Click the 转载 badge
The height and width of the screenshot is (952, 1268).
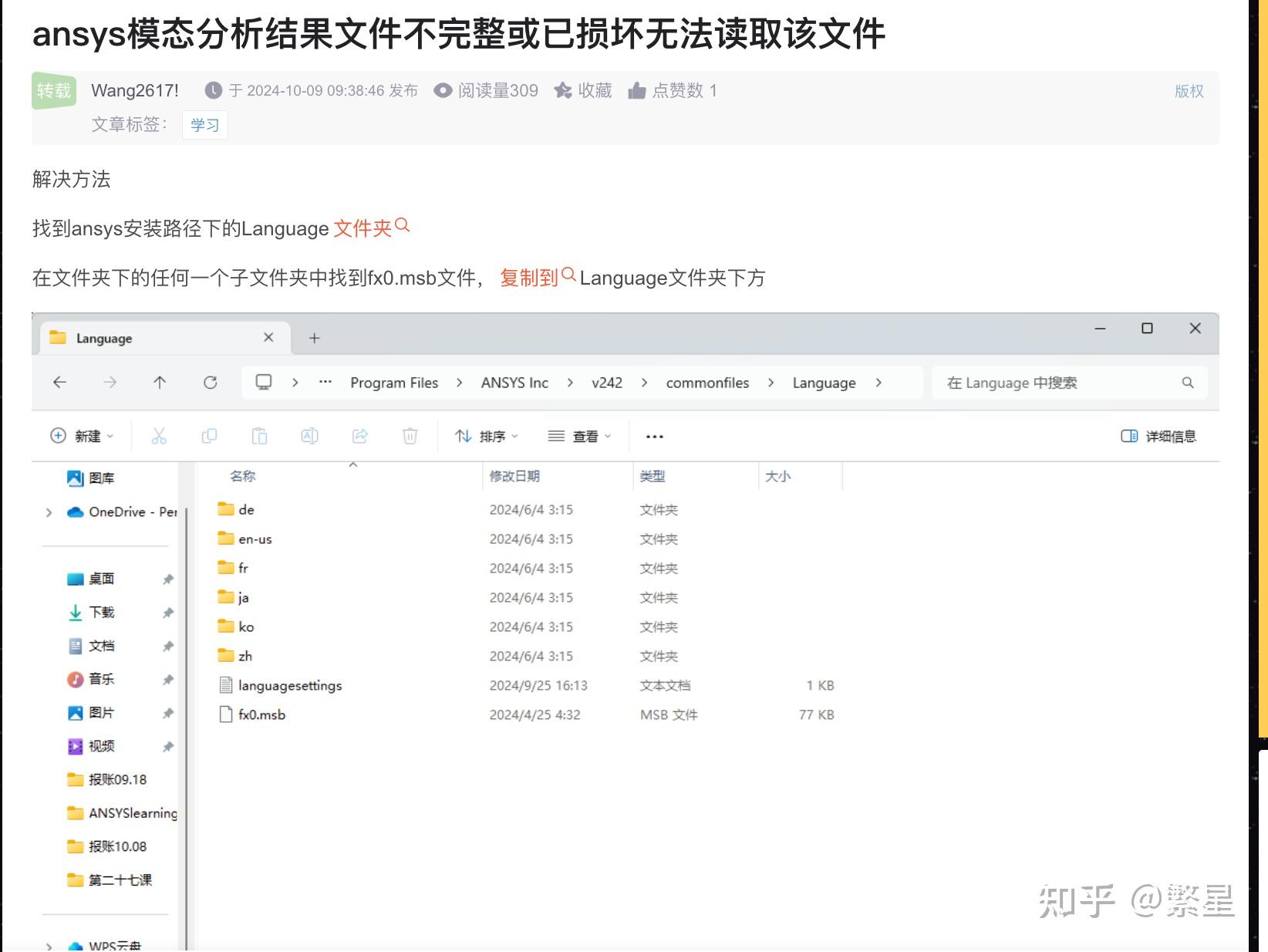(x=54, y=91)
